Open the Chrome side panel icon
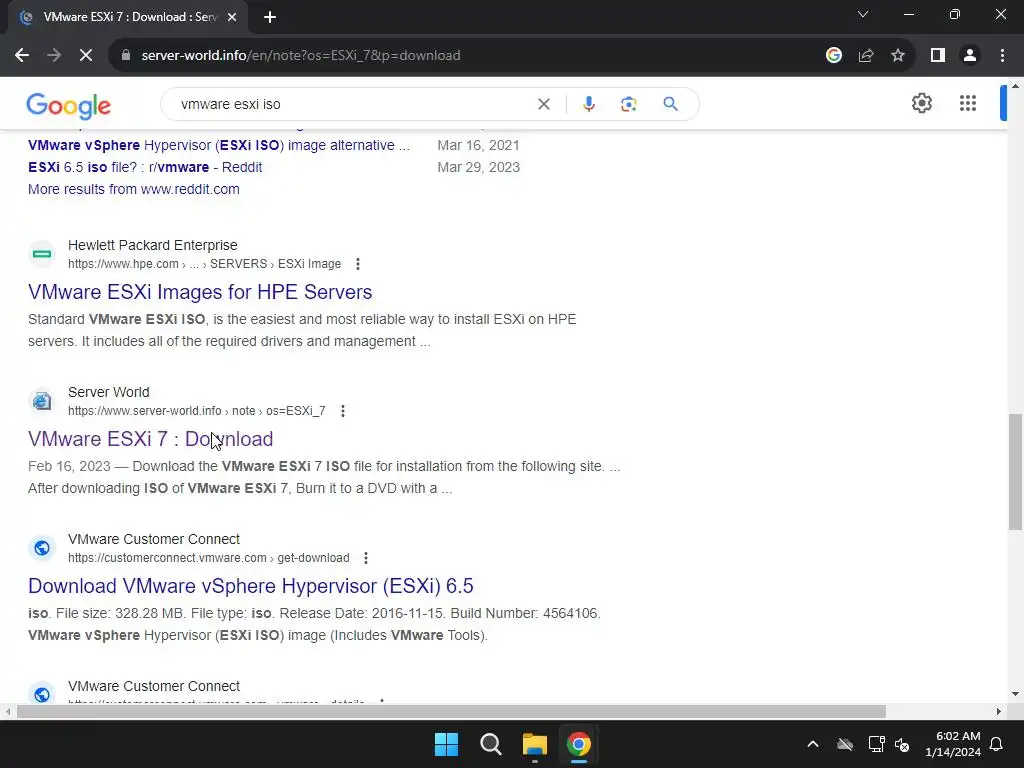 coord(938,56)
